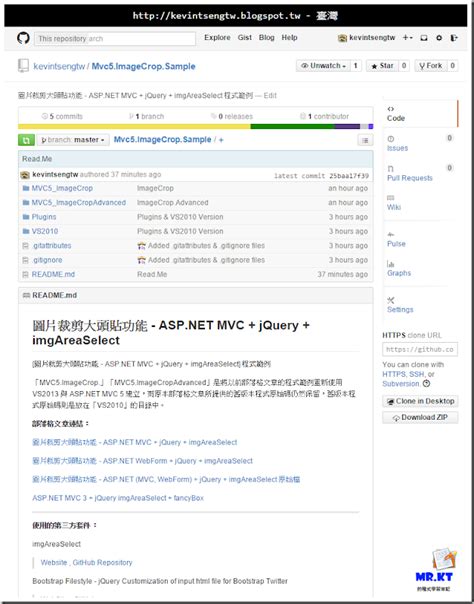Click the Help menu item
Image resolution: width=474 pixels, height=604 pixels.
(289, 37)
